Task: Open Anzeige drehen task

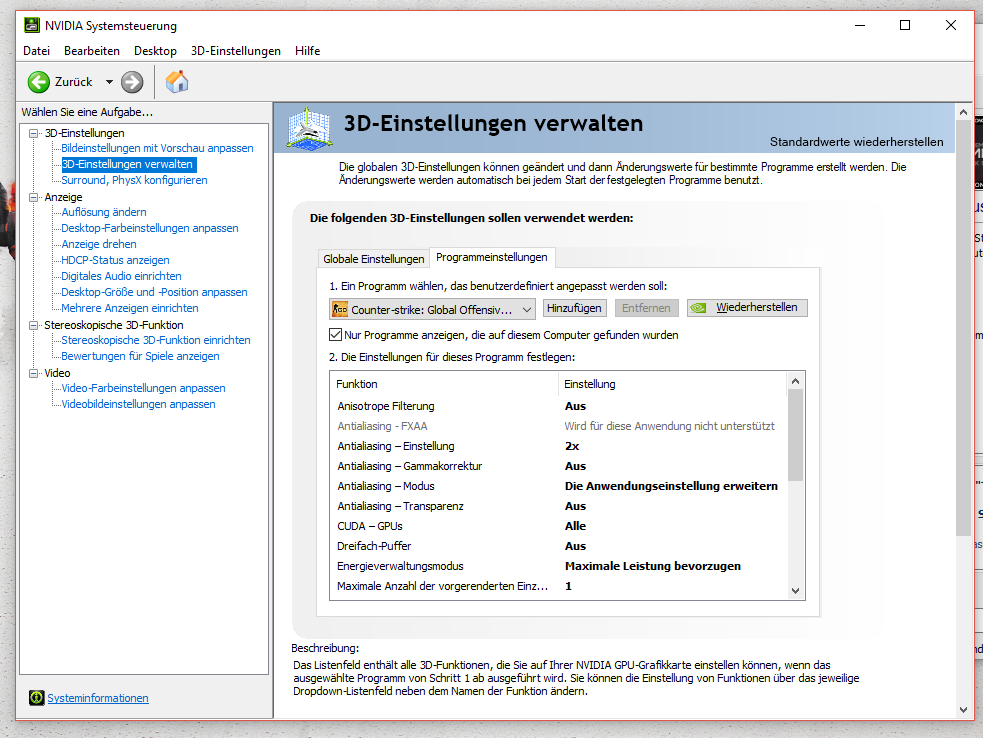Action: 98,244
